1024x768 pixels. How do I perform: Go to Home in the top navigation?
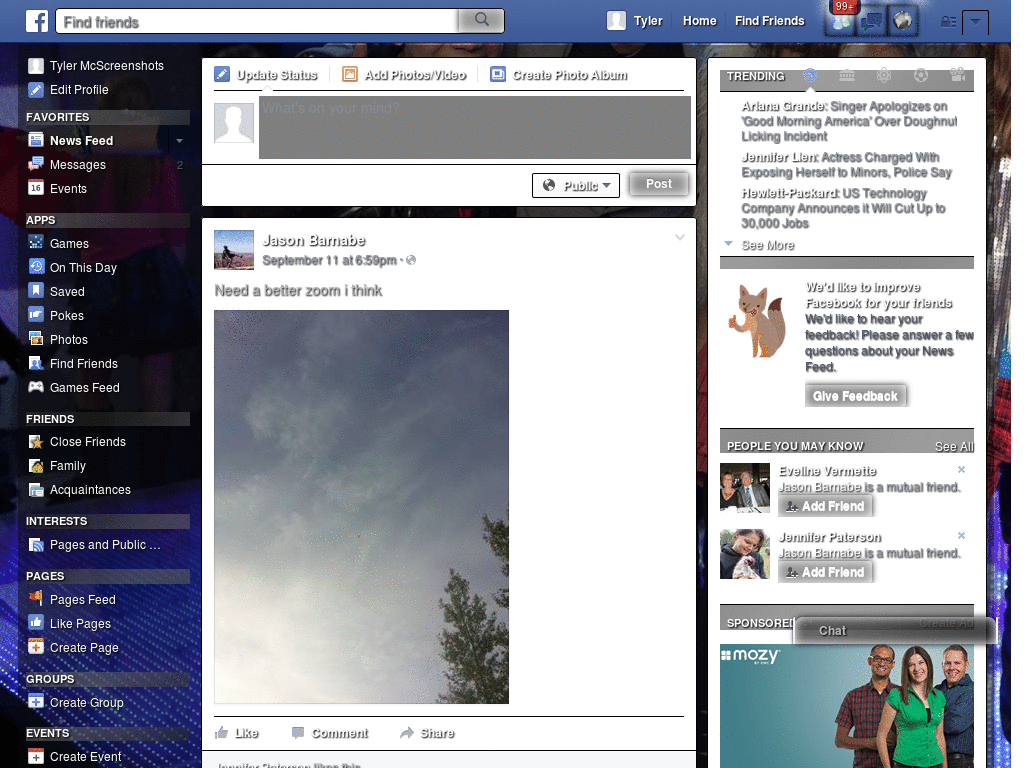click(699, 20)
